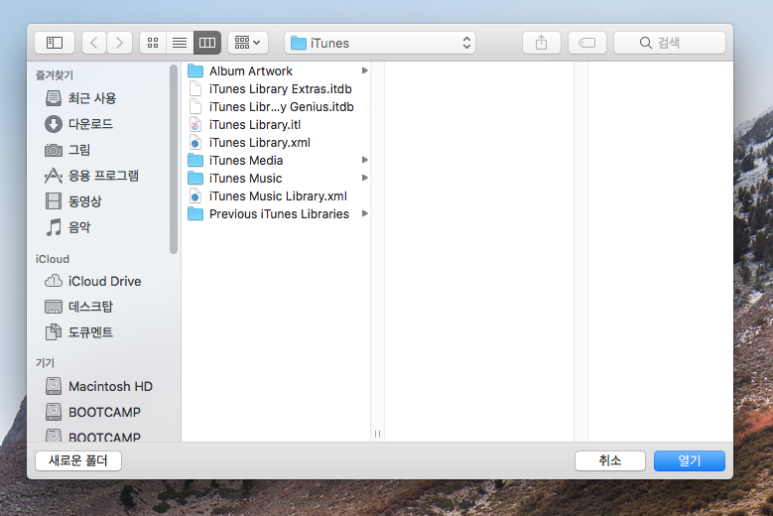This screenshot has height=516, width=773.
Task: Click the cloud icon beside iCloud Drive
Action: click(x=53, y=281)
